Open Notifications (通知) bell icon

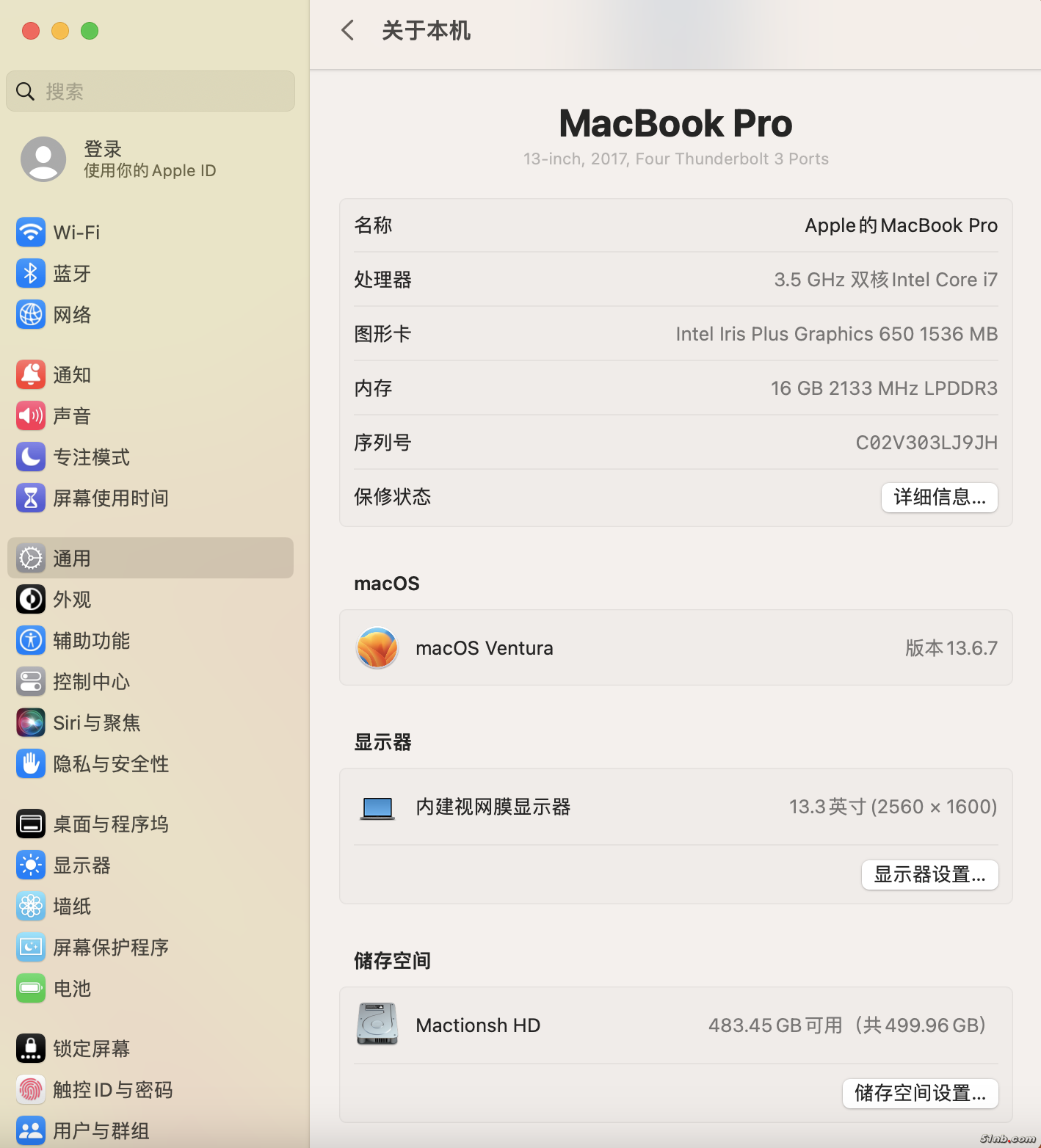point(31,375)
